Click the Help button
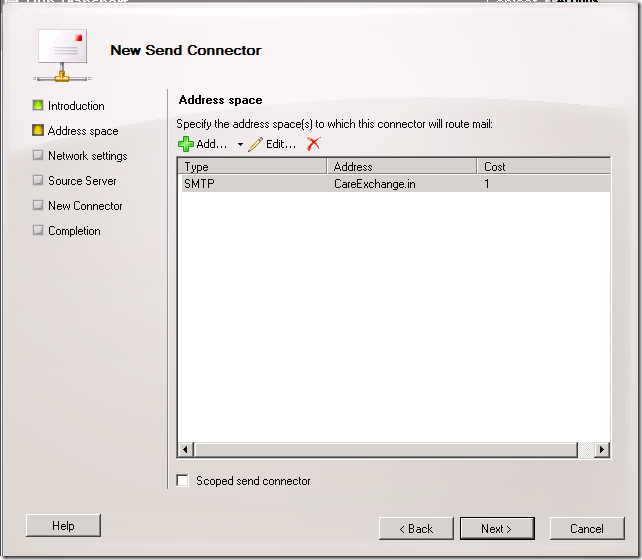Image resolution: width=642 pixels, height=560 pixels. pyautogui.click(x=63, y=526)
